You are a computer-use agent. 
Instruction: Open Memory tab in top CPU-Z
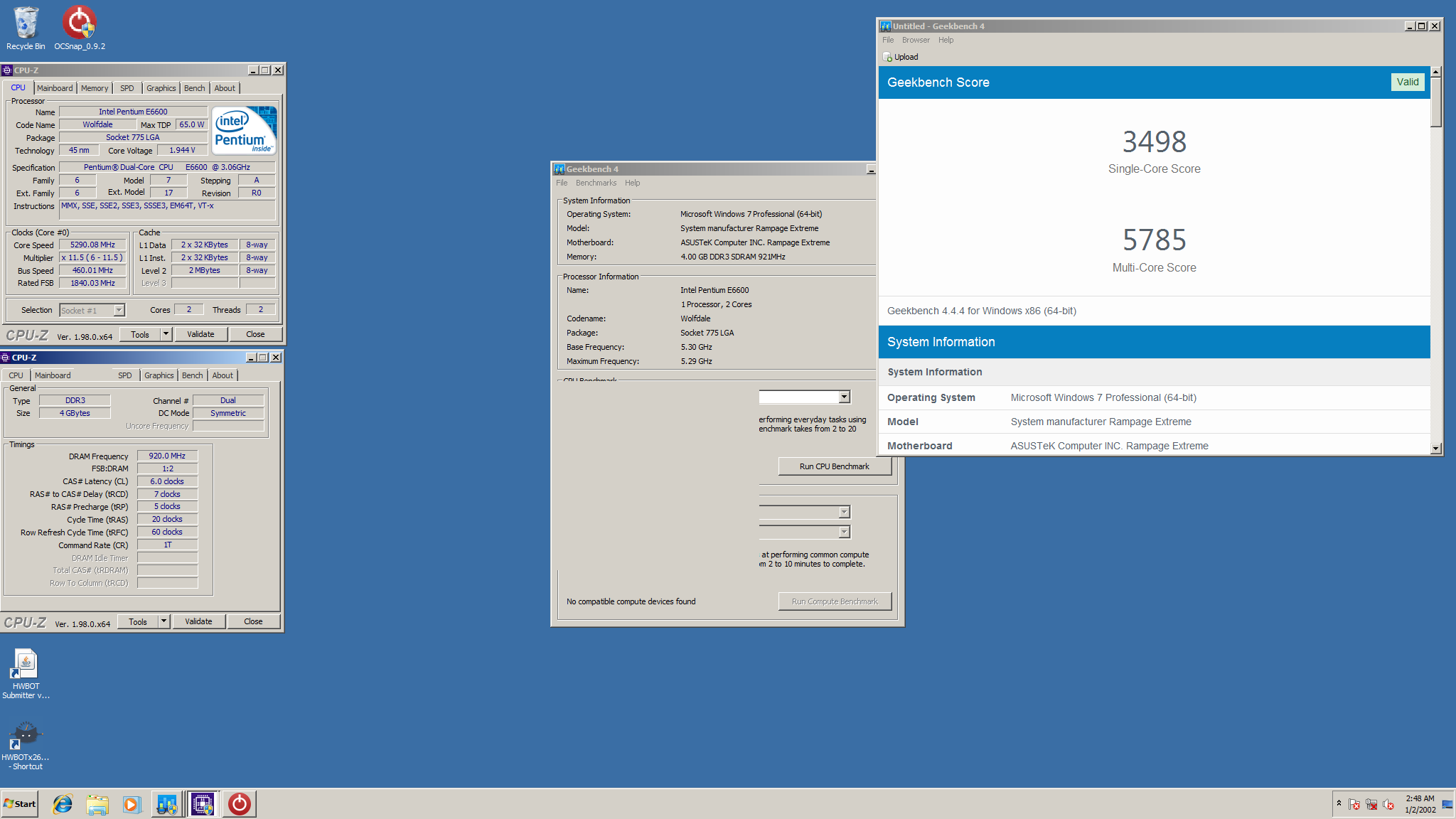click(95, 88)
